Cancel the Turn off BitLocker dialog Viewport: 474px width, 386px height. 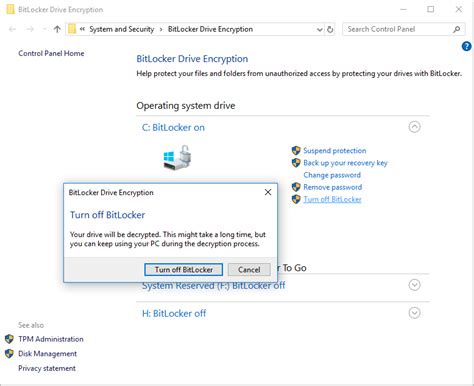tap(249, 269)
